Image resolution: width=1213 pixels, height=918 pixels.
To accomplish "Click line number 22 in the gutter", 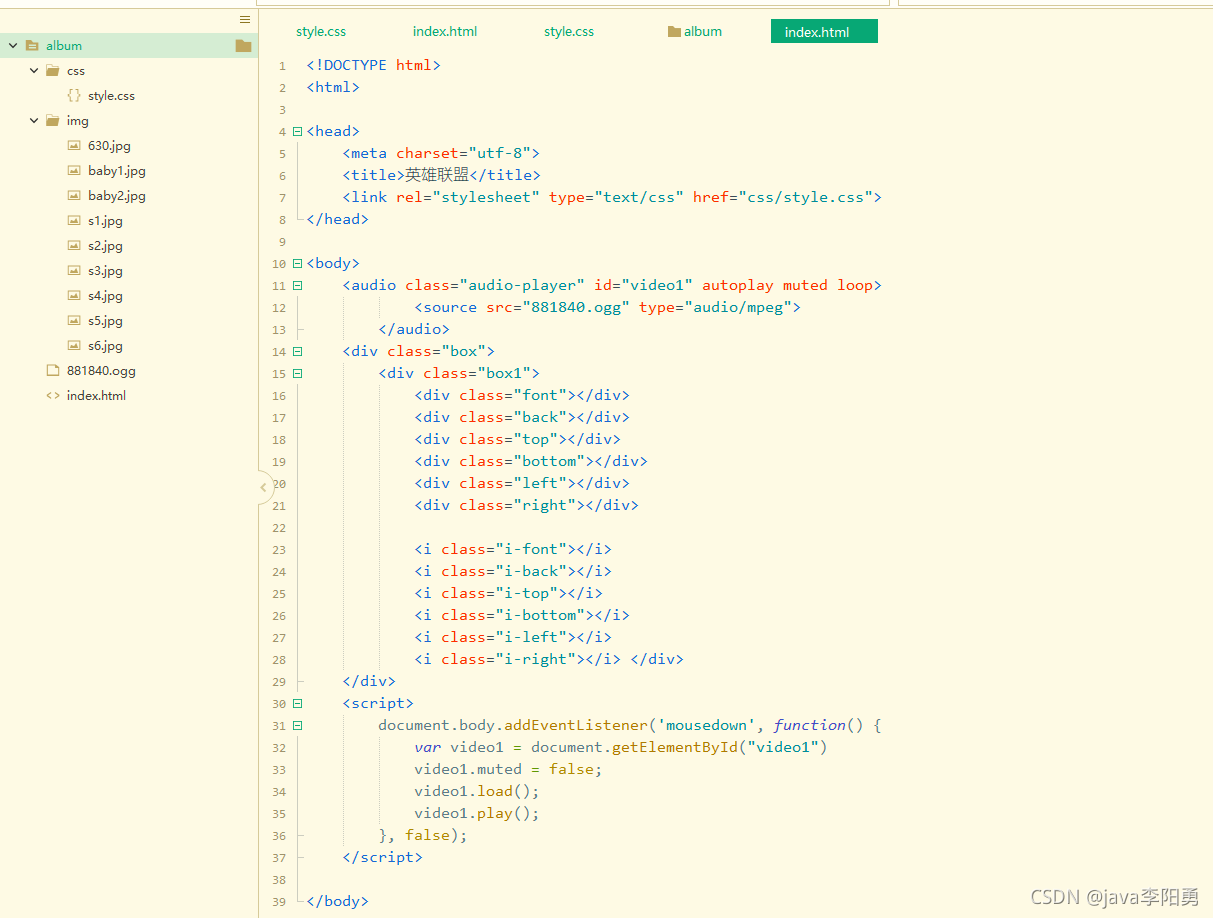I will [278, 528].
